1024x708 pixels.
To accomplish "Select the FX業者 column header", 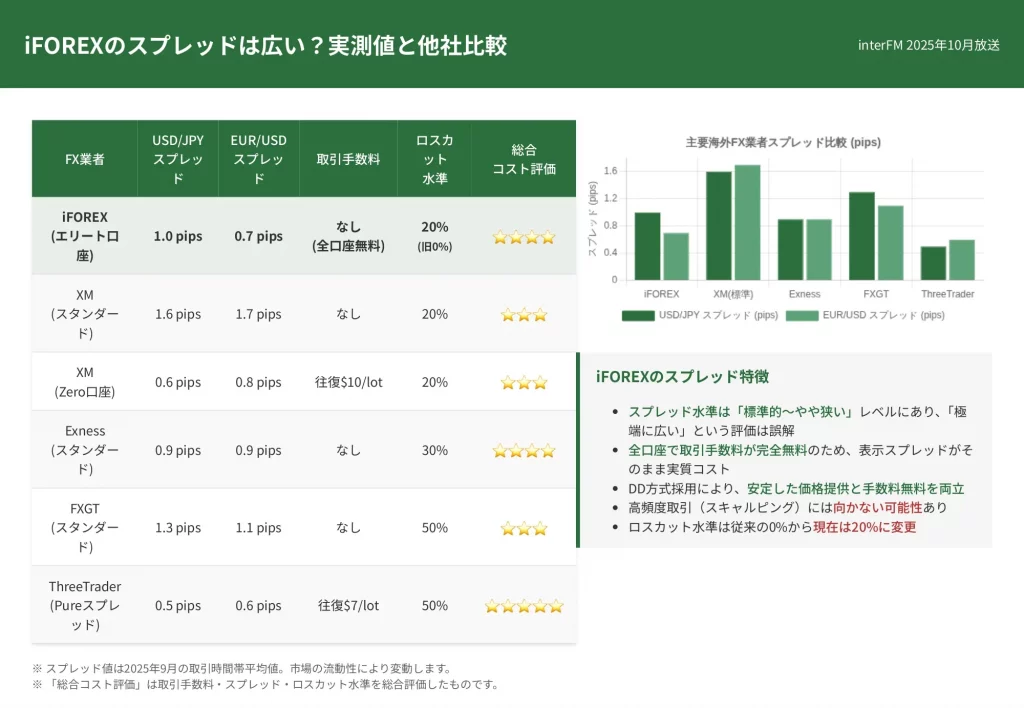I will tap(85, 159).
